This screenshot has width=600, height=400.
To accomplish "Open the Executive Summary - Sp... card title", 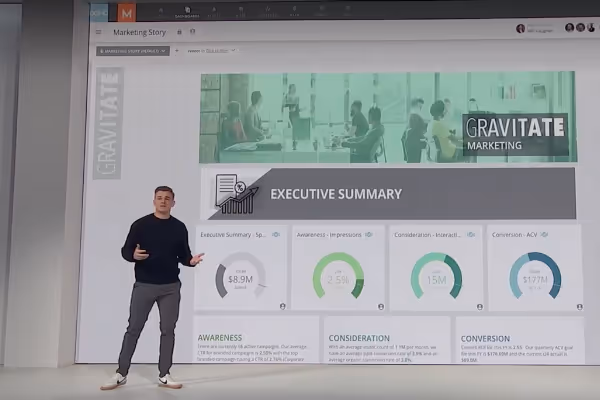I will point(233,235).
